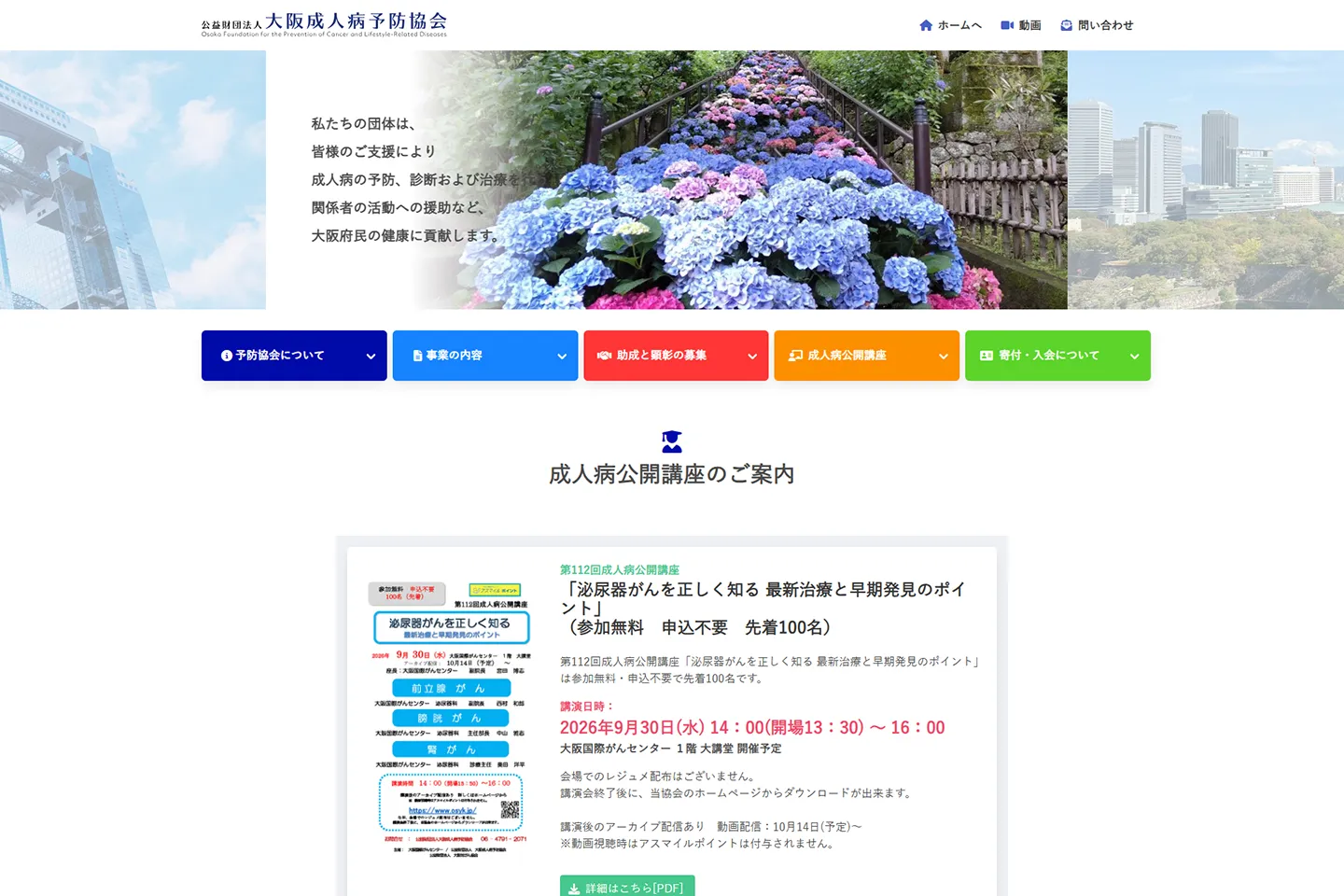1344x896 pixels.
Task: Open the 成人病公開講座 menu
Action: pyautogui.click(x=867, y=356)
